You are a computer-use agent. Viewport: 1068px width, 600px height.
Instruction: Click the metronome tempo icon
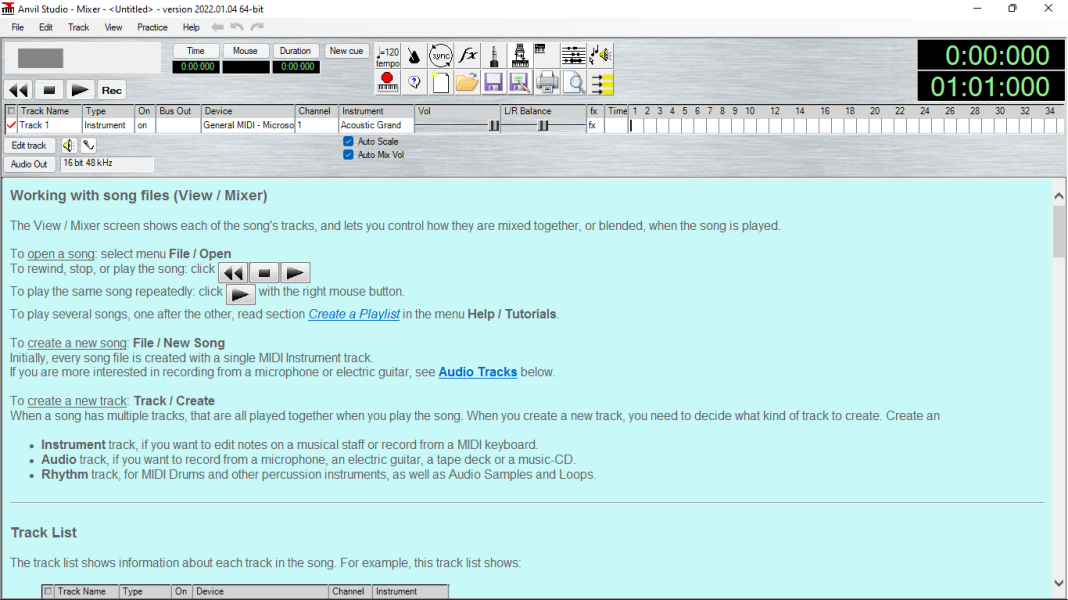pos(388,55)
